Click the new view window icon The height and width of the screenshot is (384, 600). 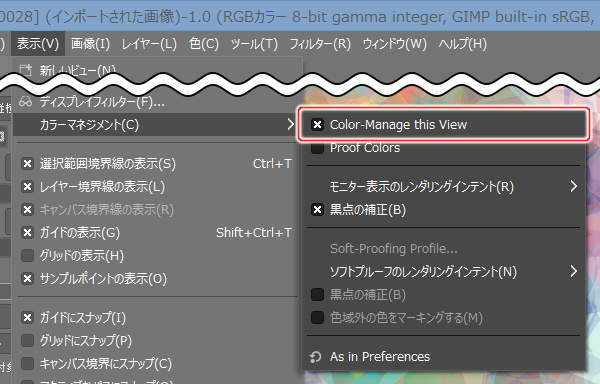pos(26,70)
